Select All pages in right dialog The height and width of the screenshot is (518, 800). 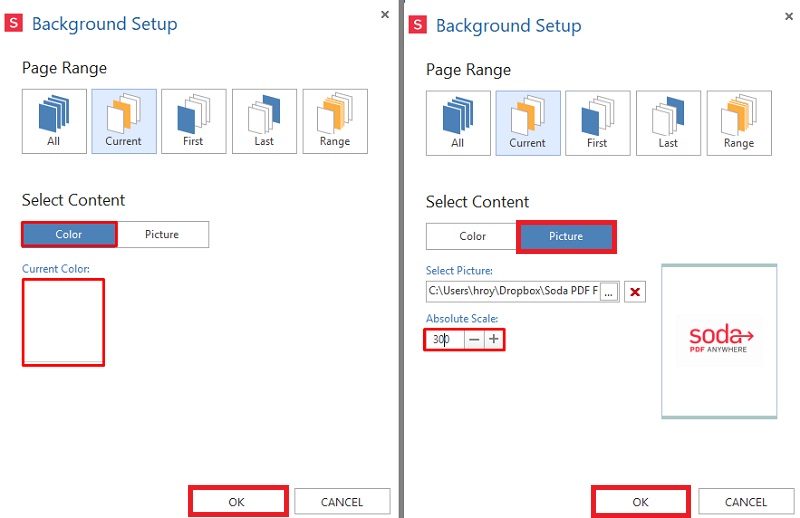click(x=458, y=123)
